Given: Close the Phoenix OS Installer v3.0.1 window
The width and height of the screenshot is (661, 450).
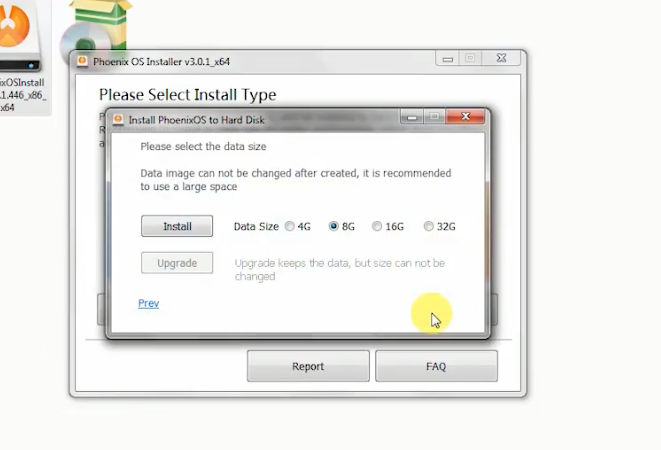Looking at the screenshot, I should [501, 58].
